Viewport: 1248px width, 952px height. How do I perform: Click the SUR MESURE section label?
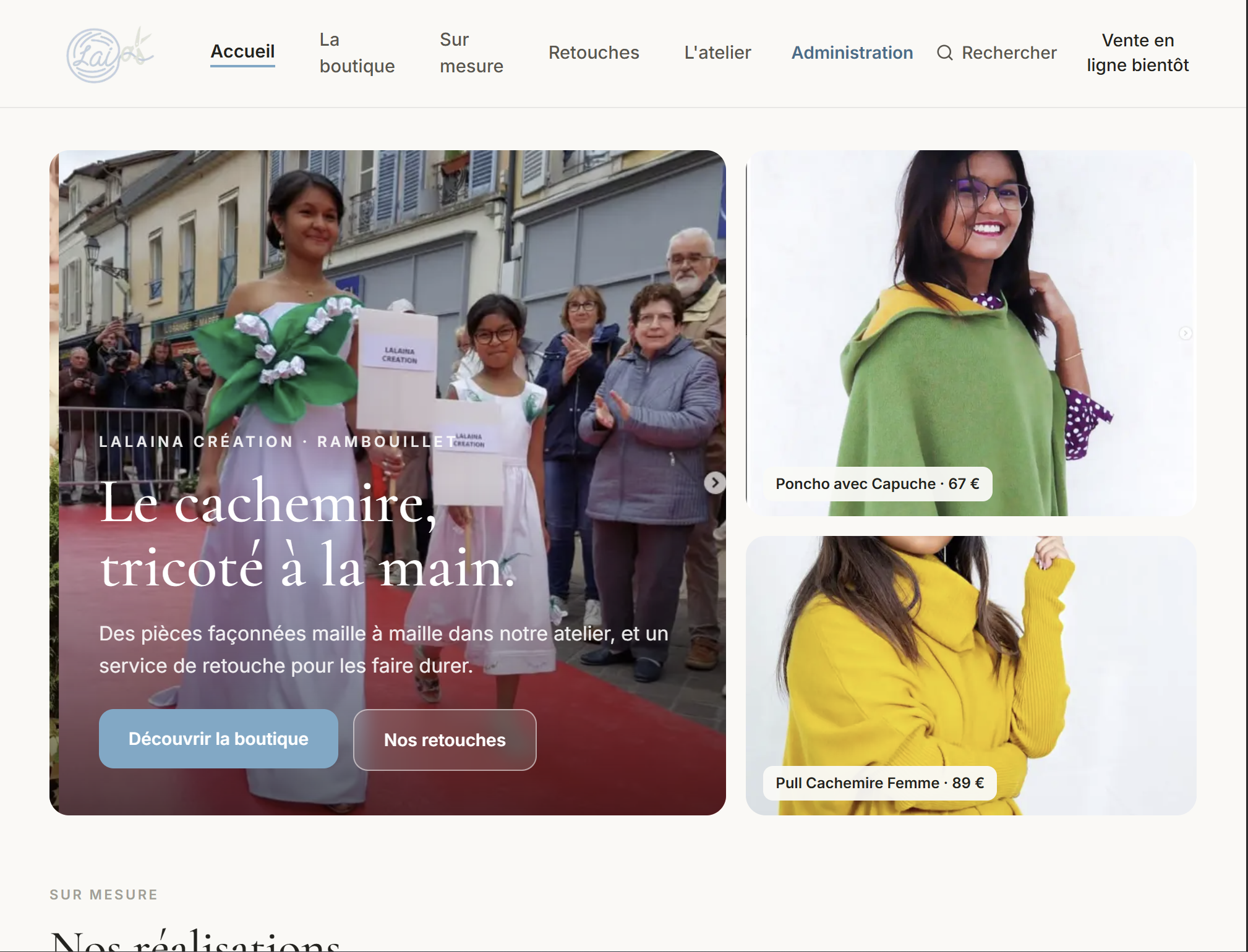tap(104, 895)
